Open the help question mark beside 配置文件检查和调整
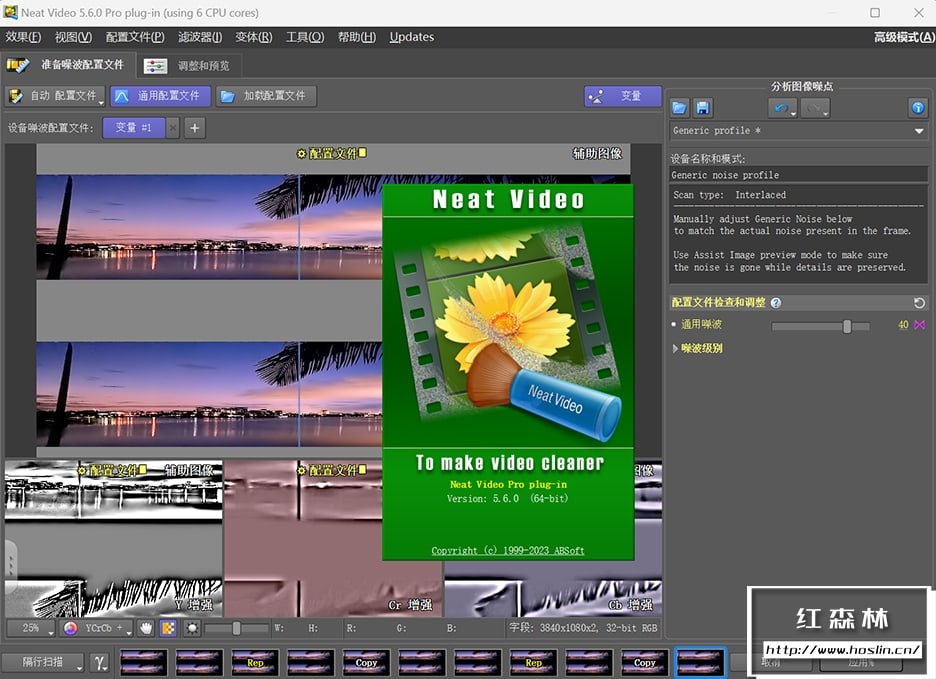Screen dimensions: 936x679 [x=776, y=303]
